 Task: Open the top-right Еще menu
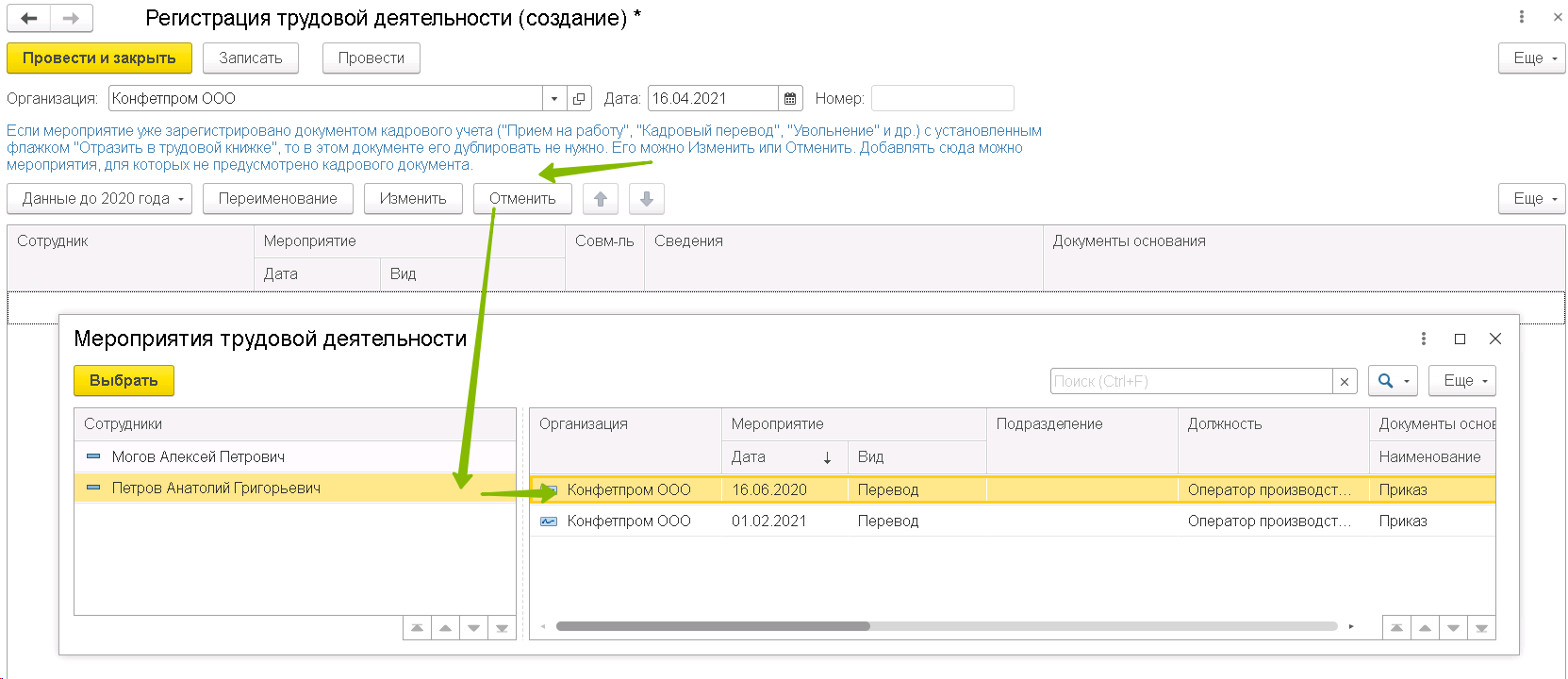tap(1531, 58)
